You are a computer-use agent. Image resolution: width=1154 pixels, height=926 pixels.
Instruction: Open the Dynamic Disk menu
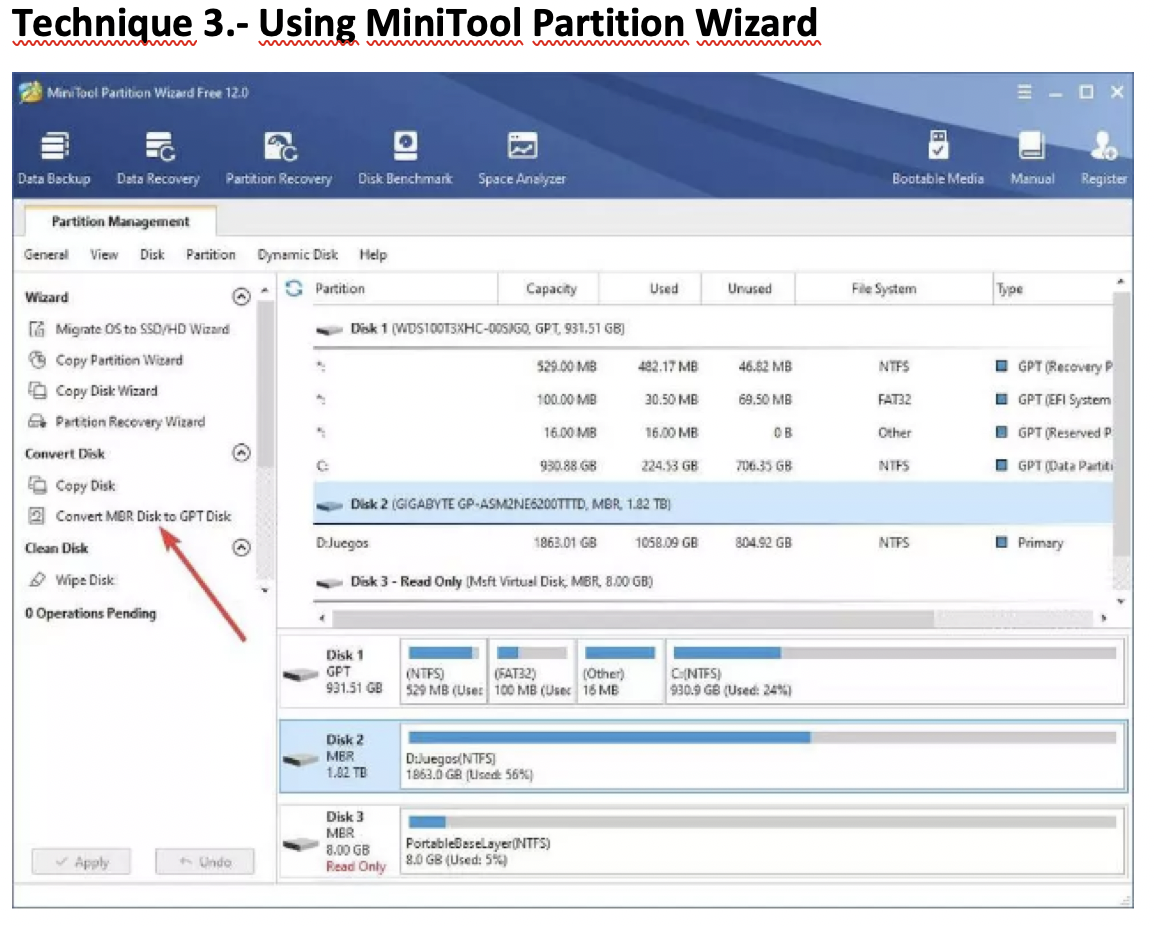(x=297, y=255)
